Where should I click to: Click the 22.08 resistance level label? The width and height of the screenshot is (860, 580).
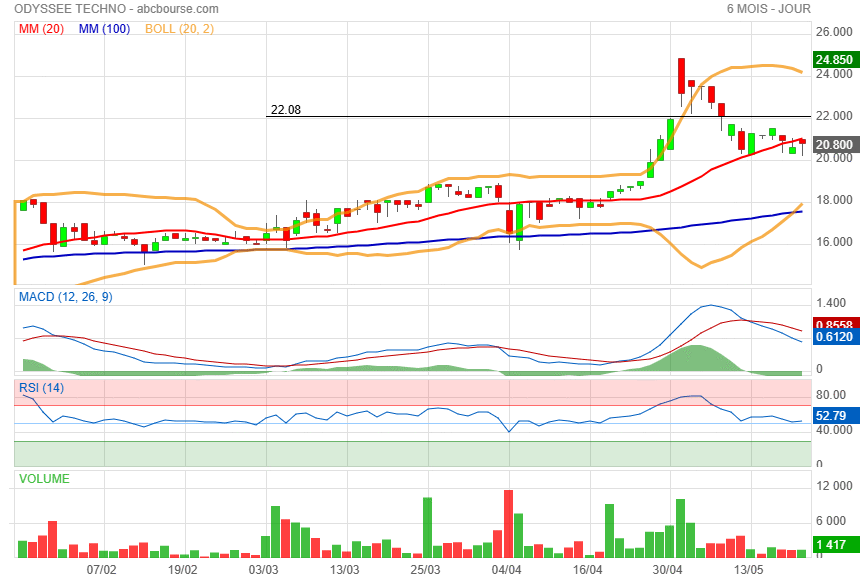[286, 110]
